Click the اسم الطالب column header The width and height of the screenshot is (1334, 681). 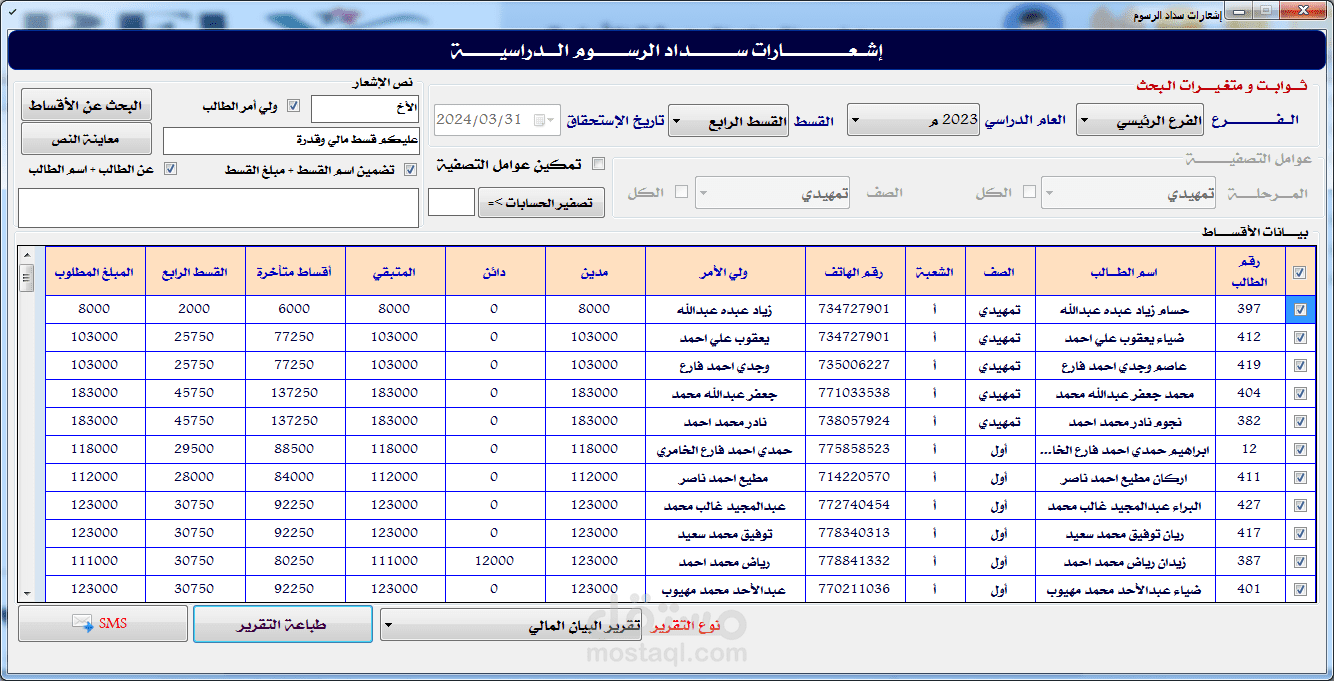(x=1125, y=272)
